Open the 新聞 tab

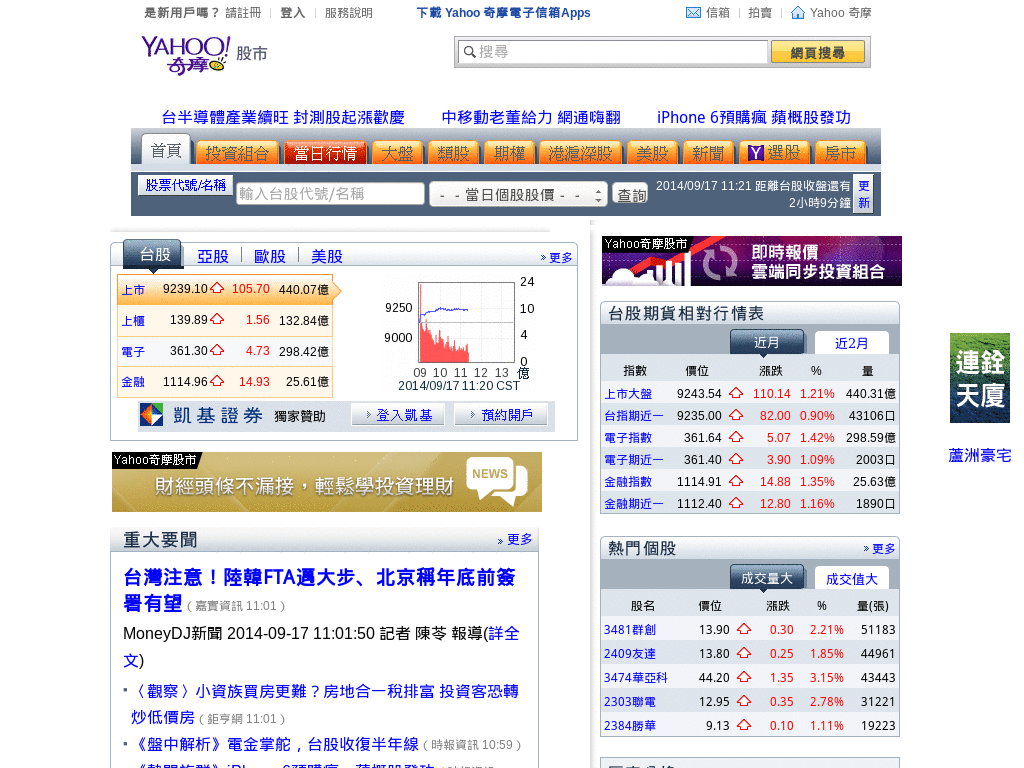[x=708, y=153]
